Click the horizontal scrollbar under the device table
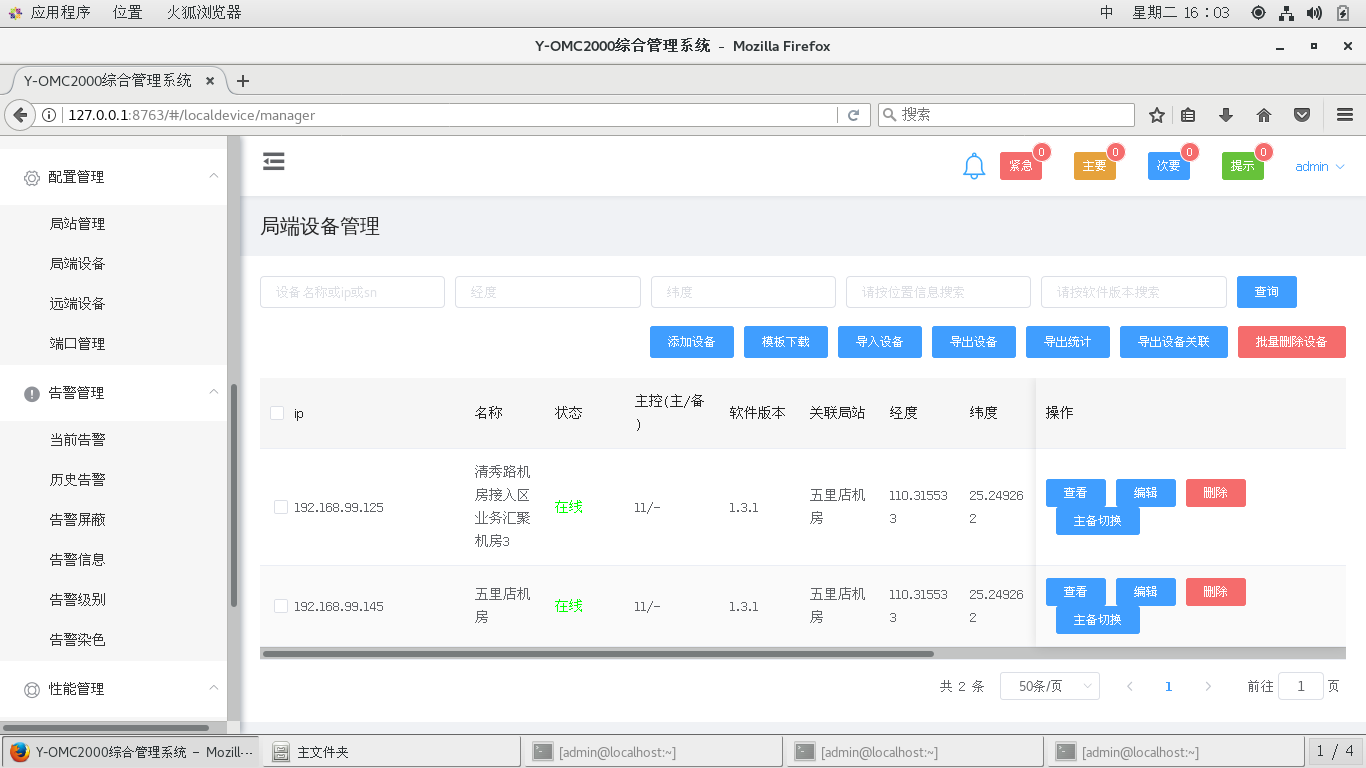The width and height of the screenshot is (1366, 768). point(597,654)
